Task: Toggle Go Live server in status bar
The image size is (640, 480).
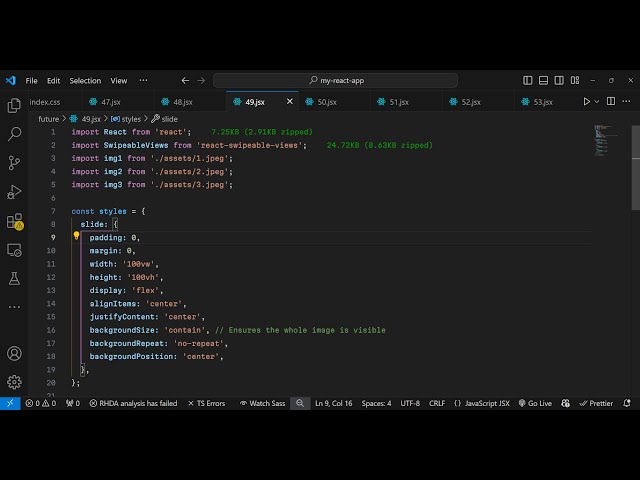Action: tap(535, 403)
